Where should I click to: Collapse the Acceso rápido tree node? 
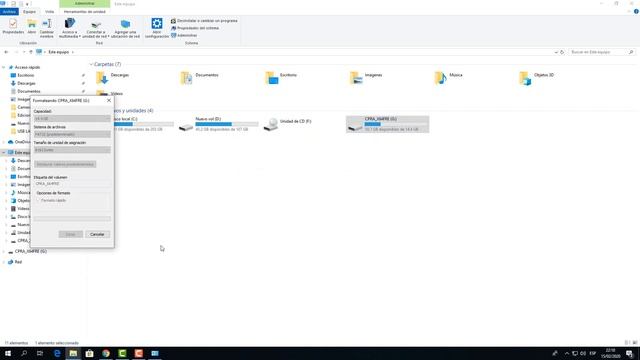click(x=4, y=67)
